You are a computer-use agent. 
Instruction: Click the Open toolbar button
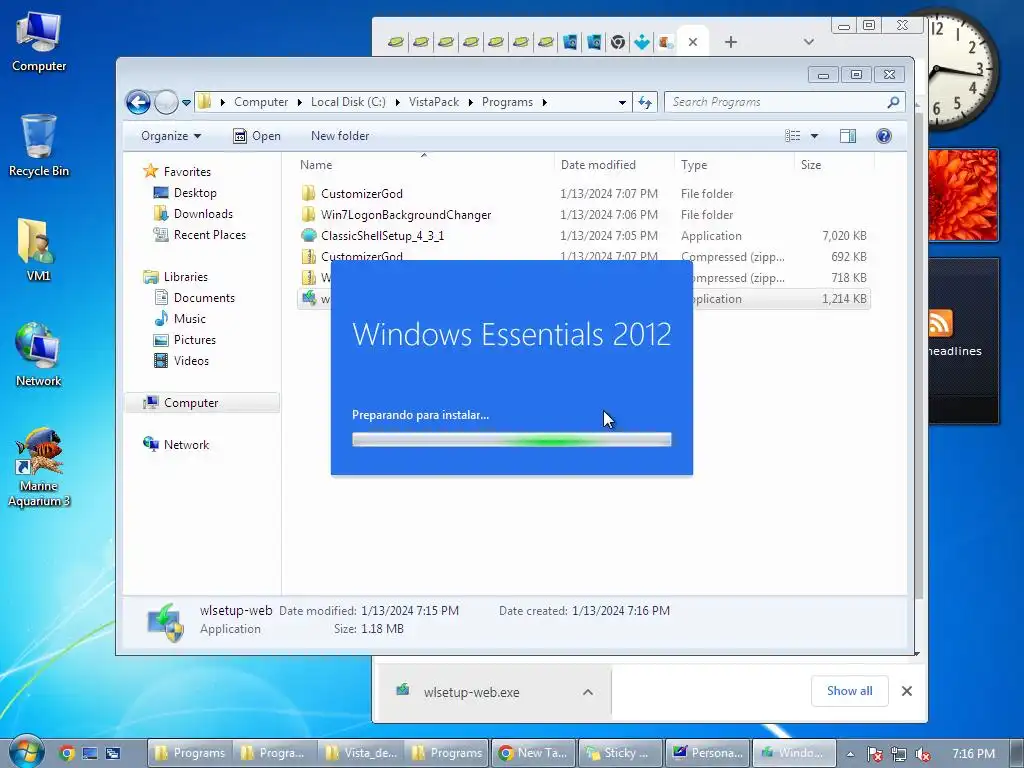click(257, 136)
